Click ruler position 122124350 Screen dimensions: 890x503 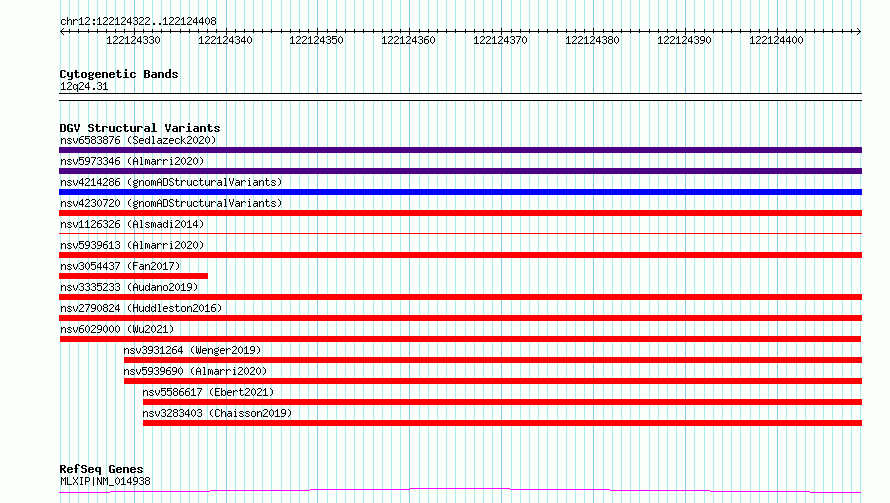point(317,40)
